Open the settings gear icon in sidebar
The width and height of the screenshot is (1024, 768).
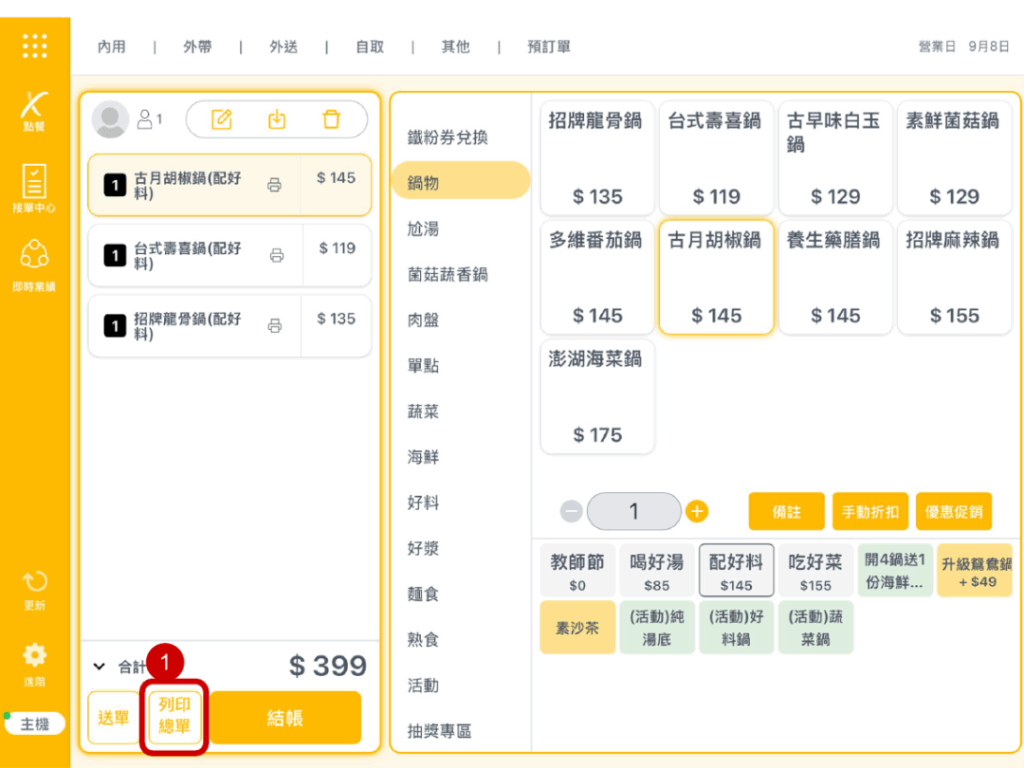point(34,661)
